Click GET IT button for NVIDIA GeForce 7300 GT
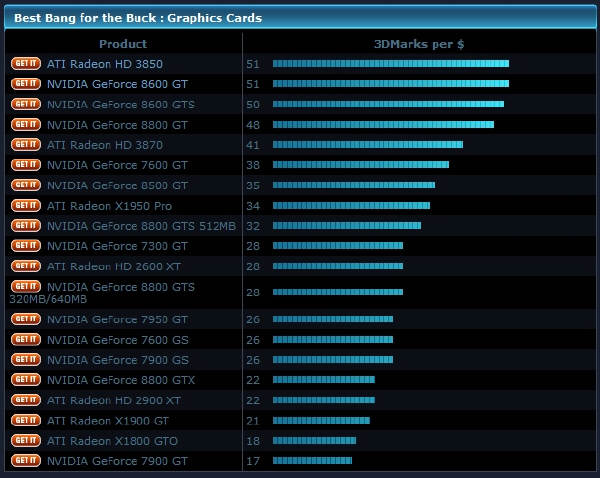 click(26, 245)
